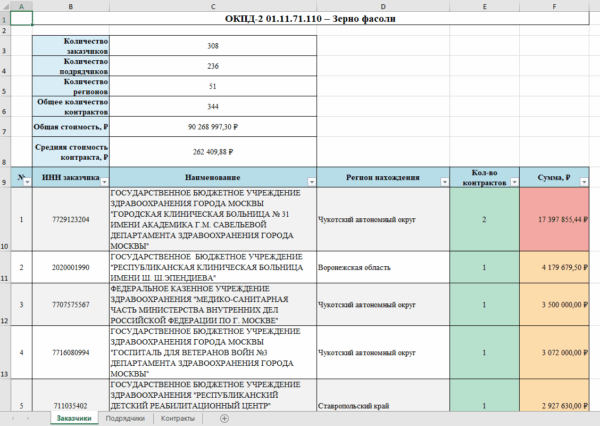
Task: Select name cell Городская клиническая больница № 31
Action: point(213,219)
